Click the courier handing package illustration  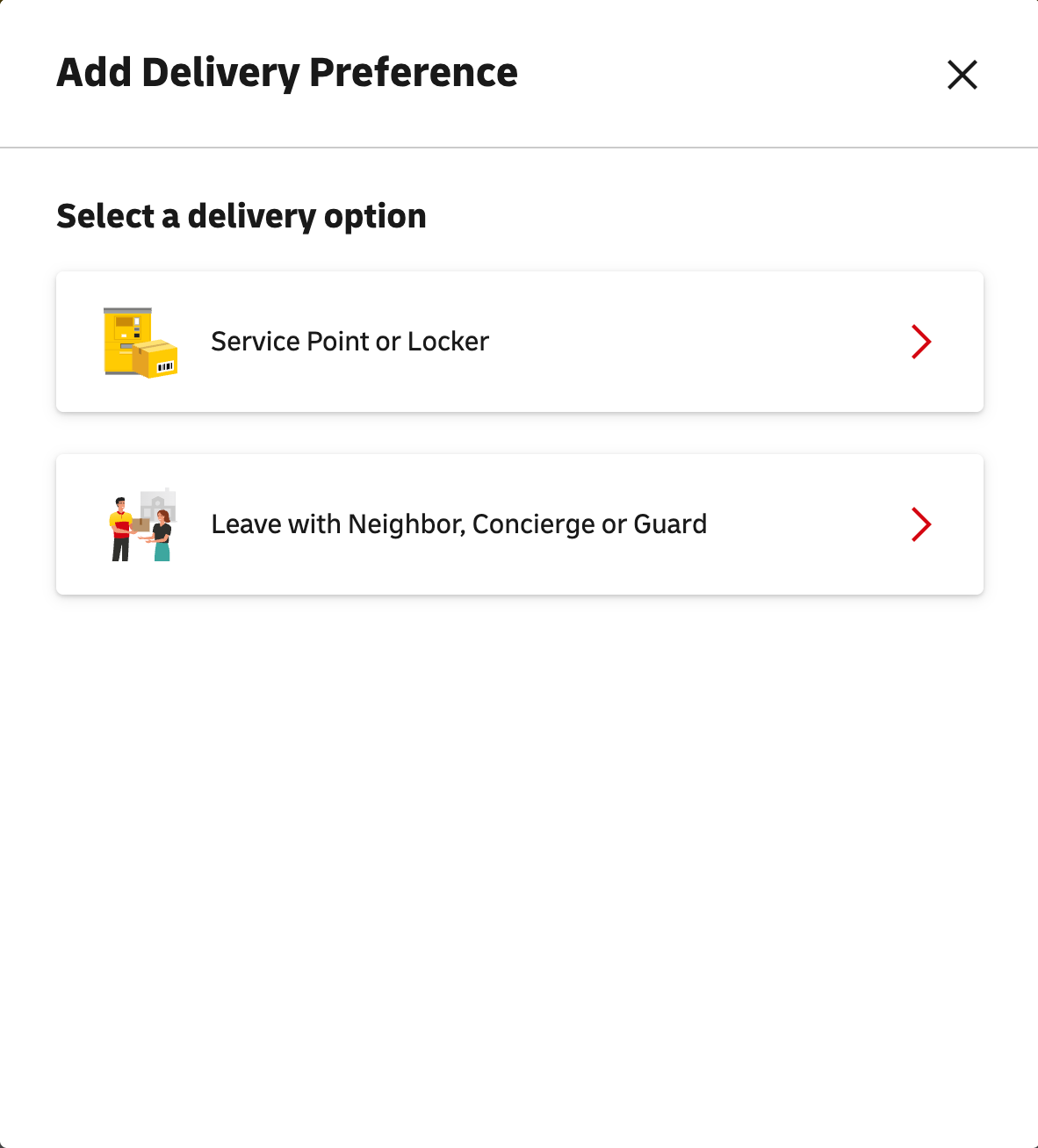119,525
